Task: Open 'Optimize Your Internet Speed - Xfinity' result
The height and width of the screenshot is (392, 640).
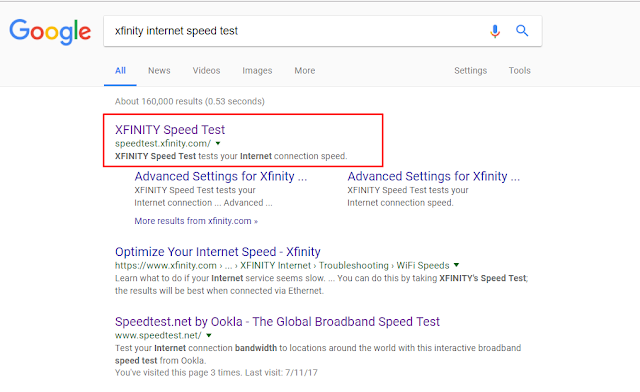Action: tap(218, 252)
